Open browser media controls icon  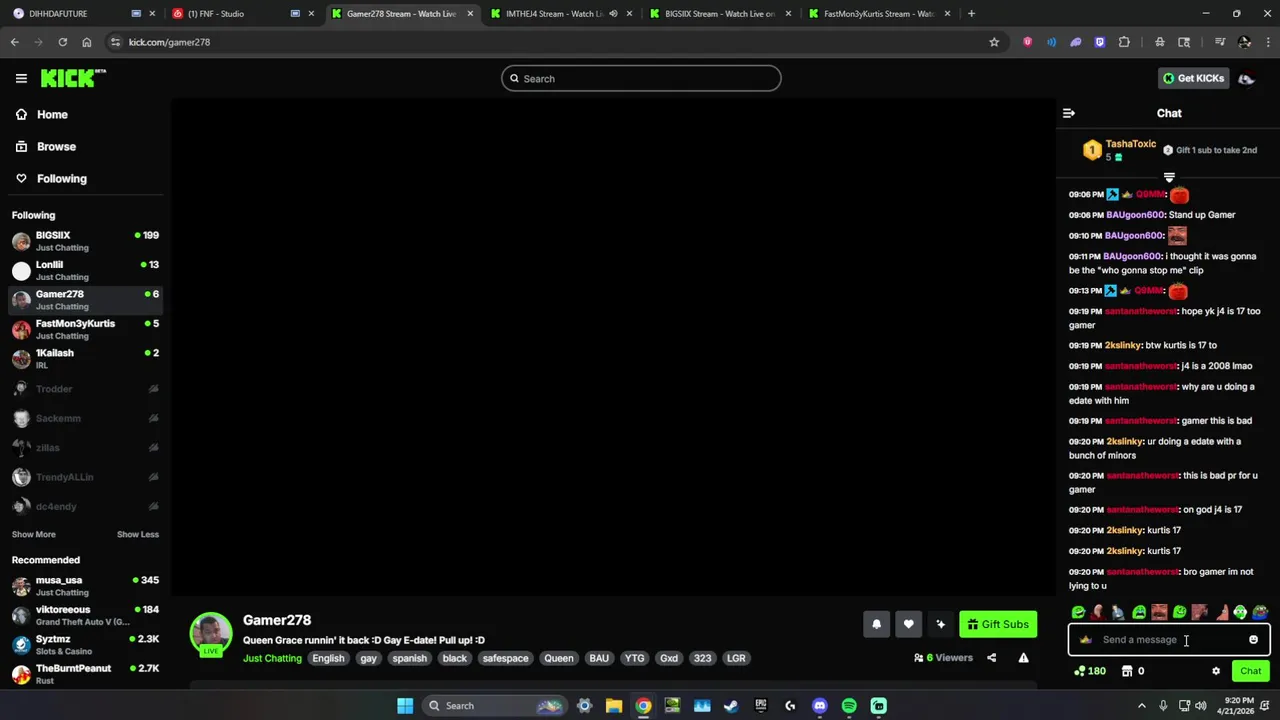point(1220,42)
